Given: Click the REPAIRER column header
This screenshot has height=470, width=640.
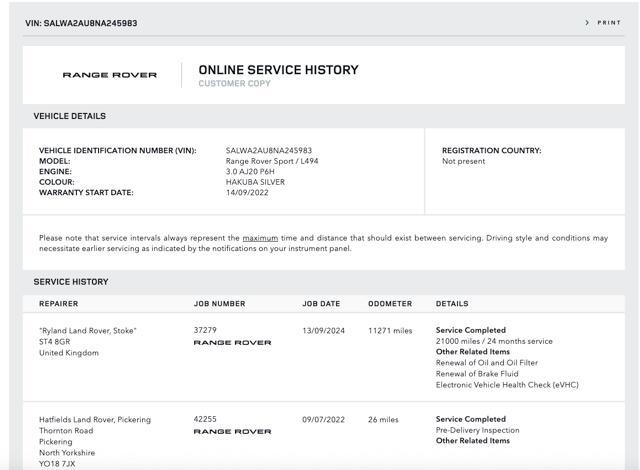Looking at the screenshot, I should 58,304.
